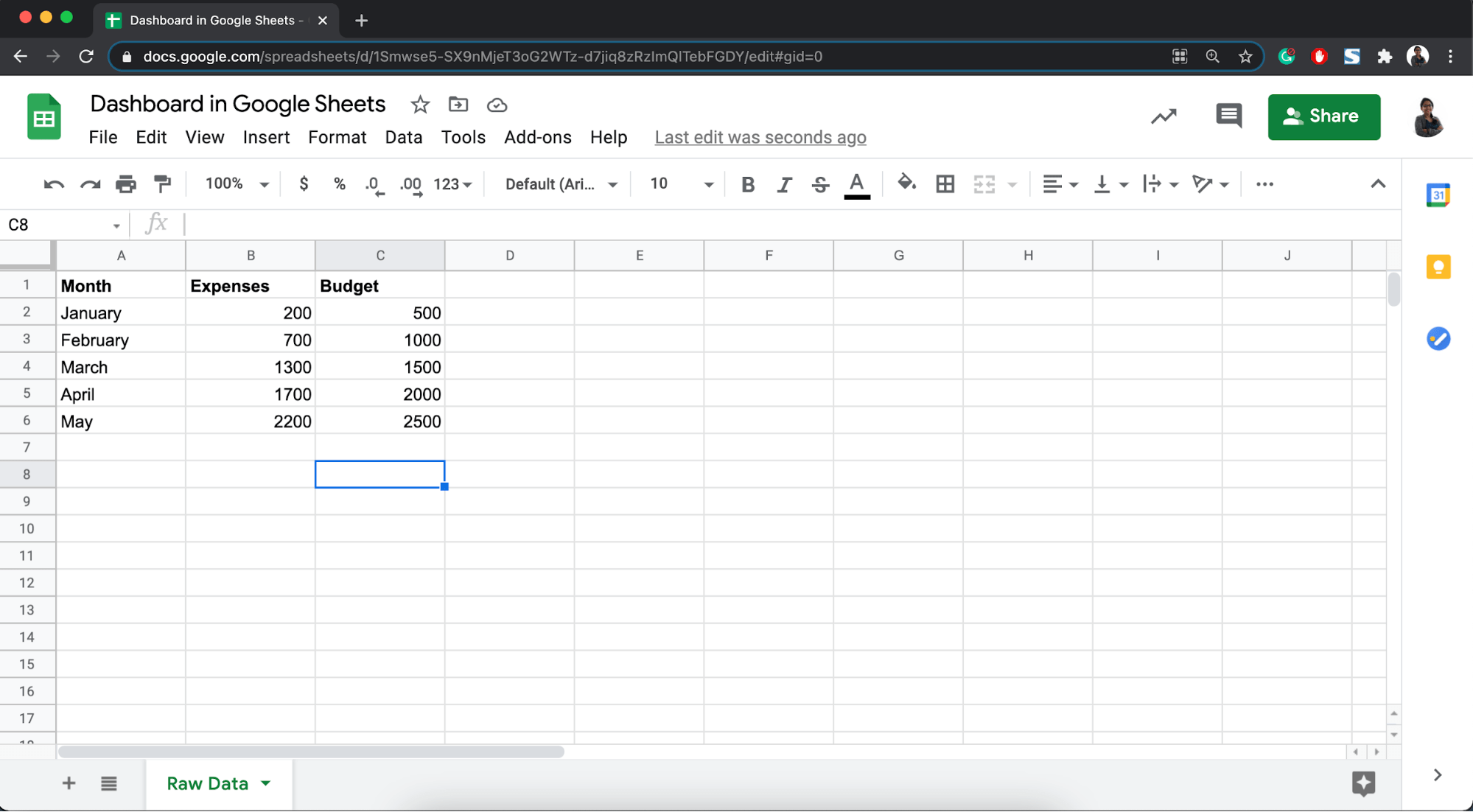Toggle strikethrough formatting

(x=820, y=184)
